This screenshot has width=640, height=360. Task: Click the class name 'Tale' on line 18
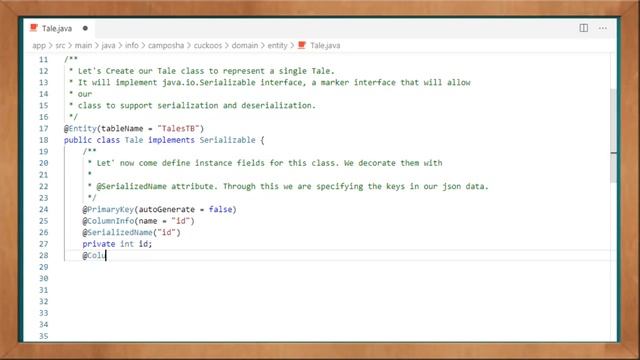click(134, 140)
